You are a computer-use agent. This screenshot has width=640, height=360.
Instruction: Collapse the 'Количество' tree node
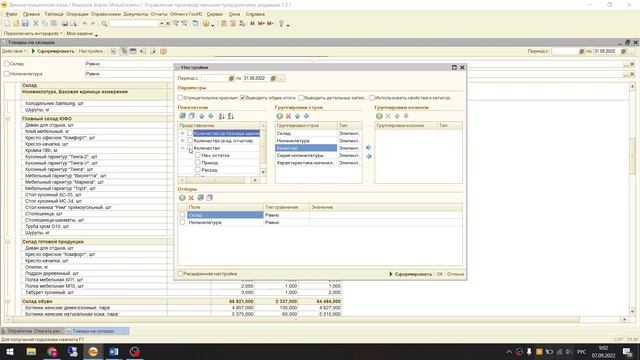click(x=182, y=148)
